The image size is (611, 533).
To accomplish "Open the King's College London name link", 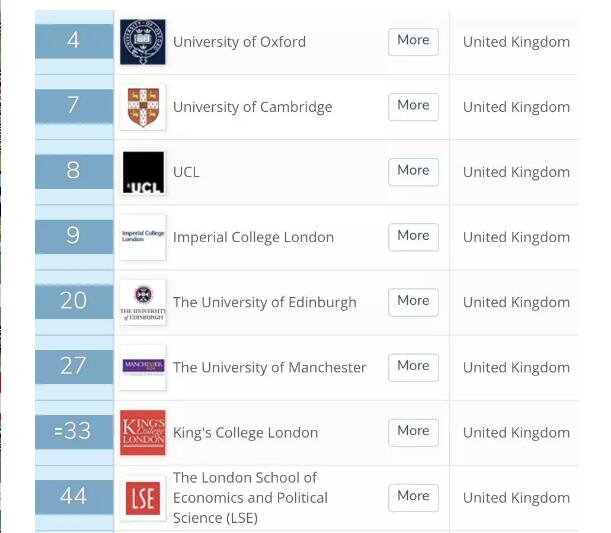I will pyautogui.click(x=245, y=432).
